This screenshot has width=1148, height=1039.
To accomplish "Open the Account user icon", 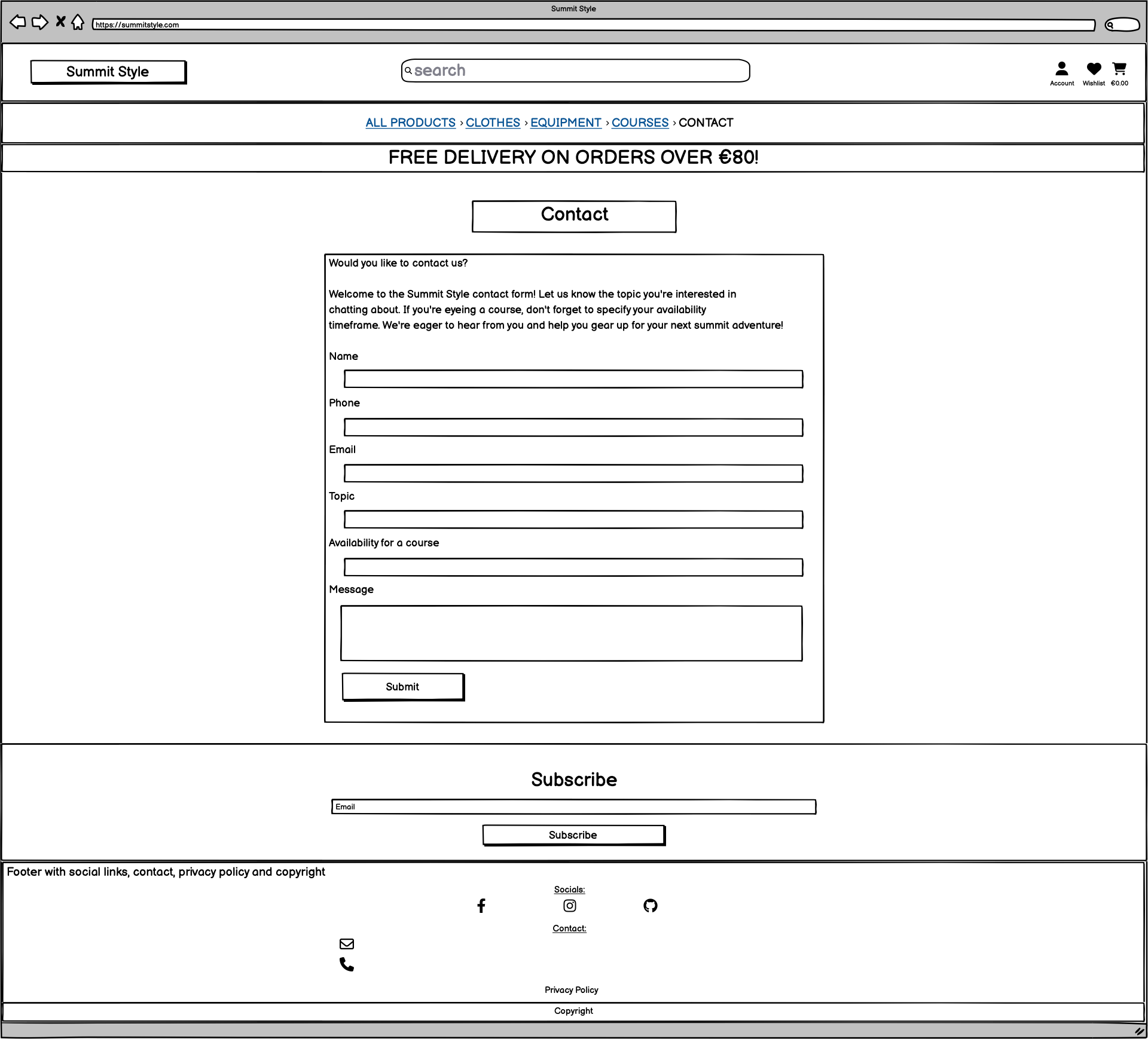I will coord(1062,69).
